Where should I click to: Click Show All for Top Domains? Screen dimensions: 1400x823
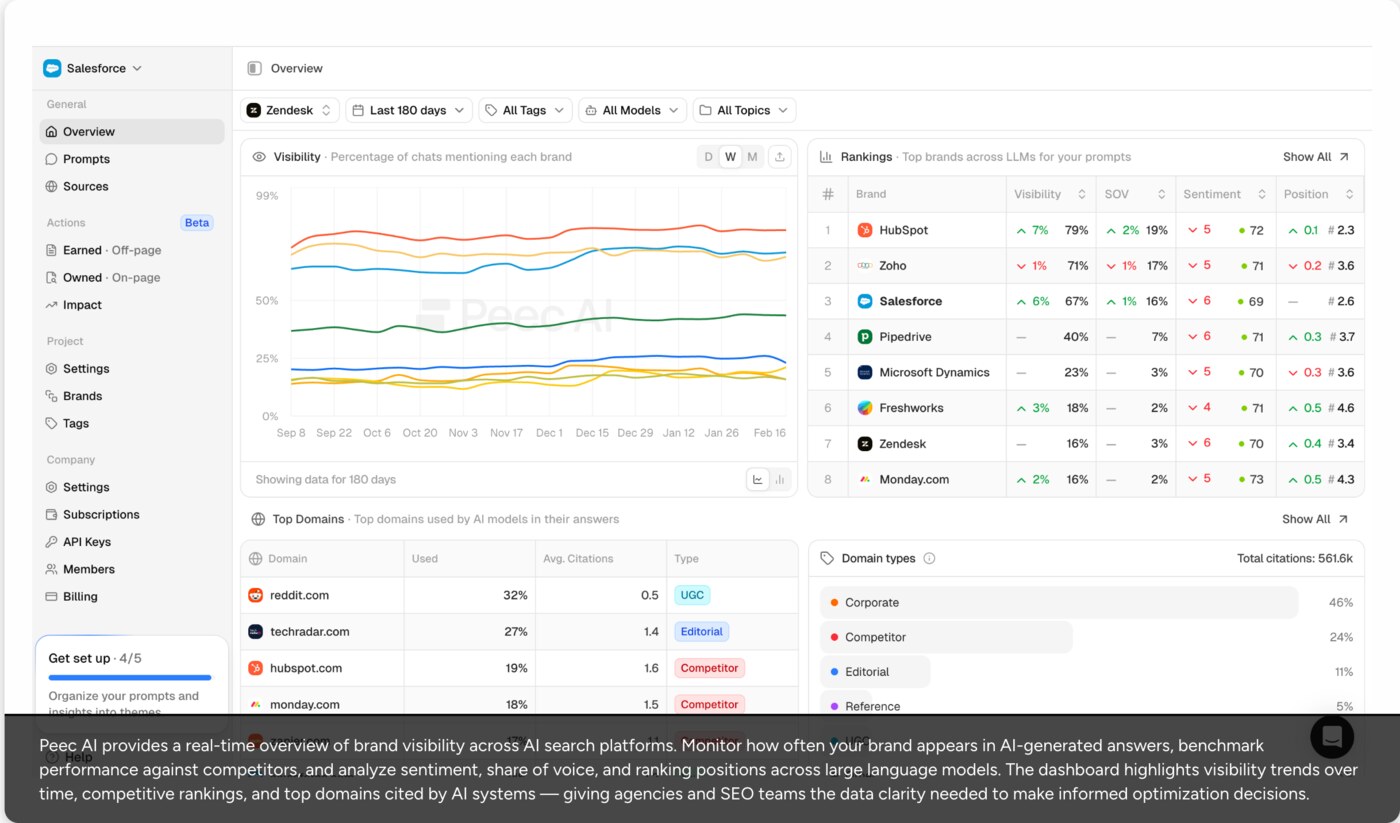point(1316,519)
